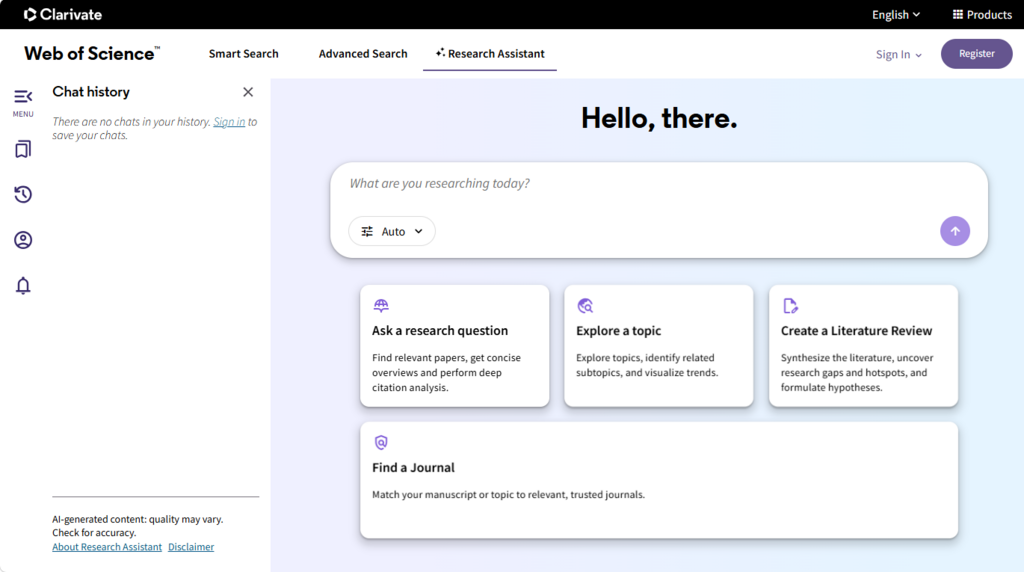This screenshot has height=572, width=1024.
Task: Click the Create a Literature Review document icon
Action: (x=790, y=306)
